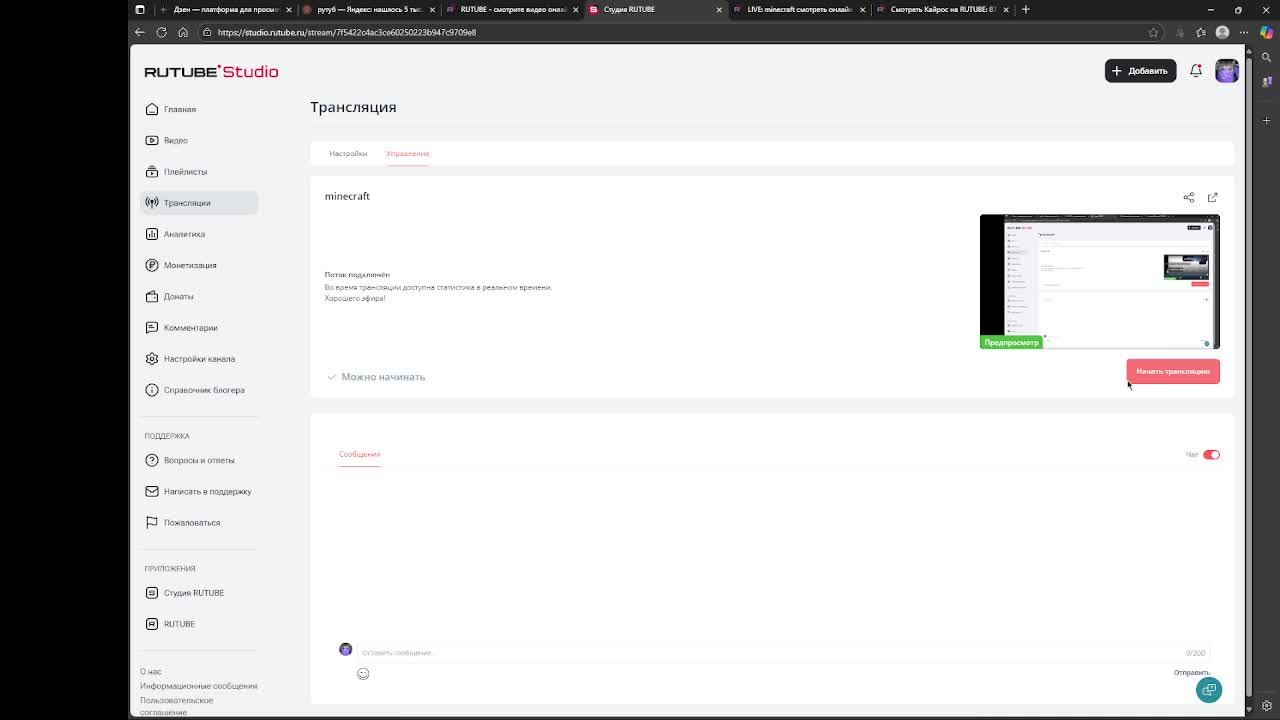This screenshot has width=1280, height=720.
Task: Bookmark this page with star icon
Action: click(x=1153, y=32)
